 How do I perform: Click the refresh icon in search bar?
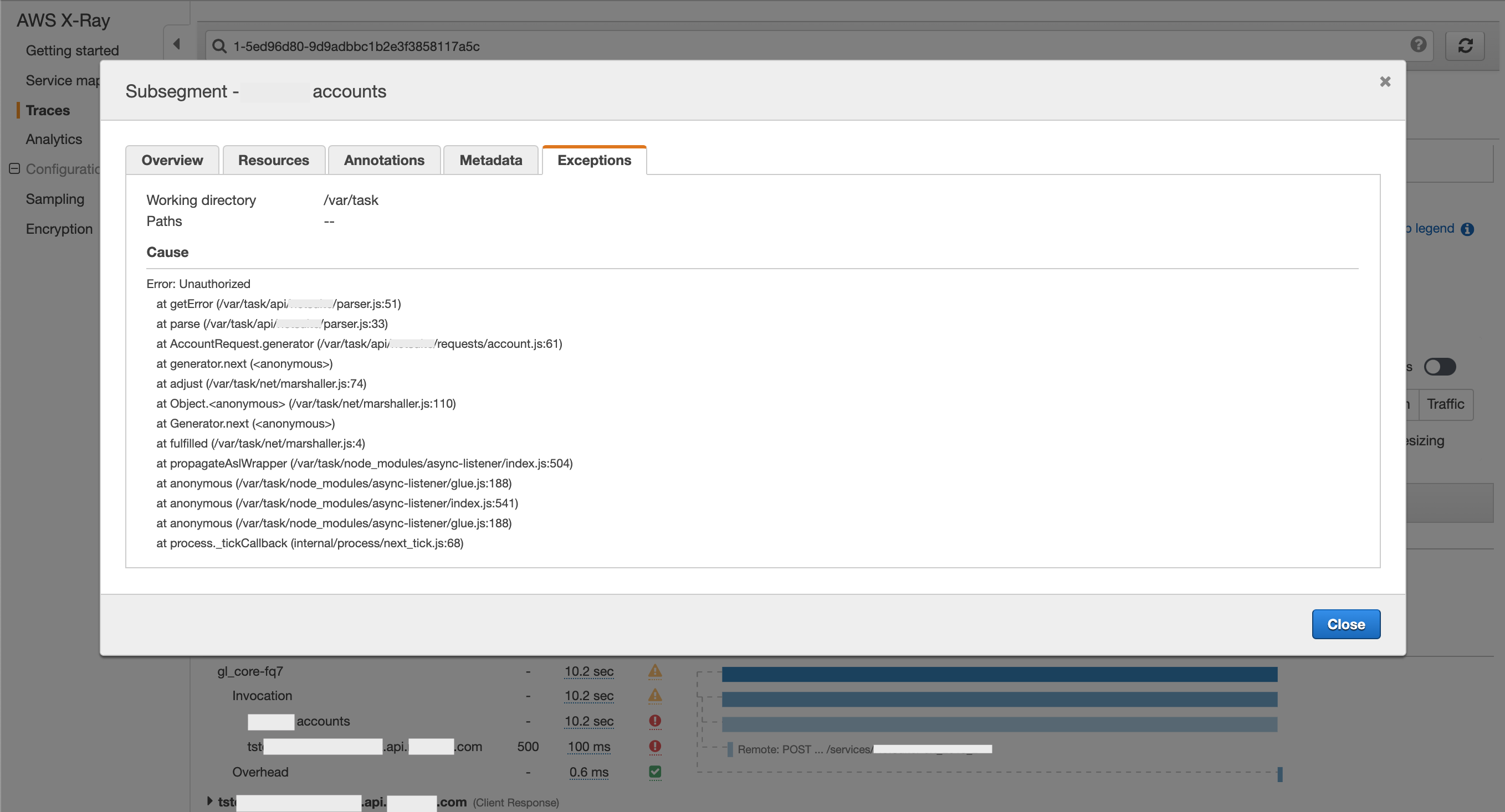click(x=1464, y=46)
